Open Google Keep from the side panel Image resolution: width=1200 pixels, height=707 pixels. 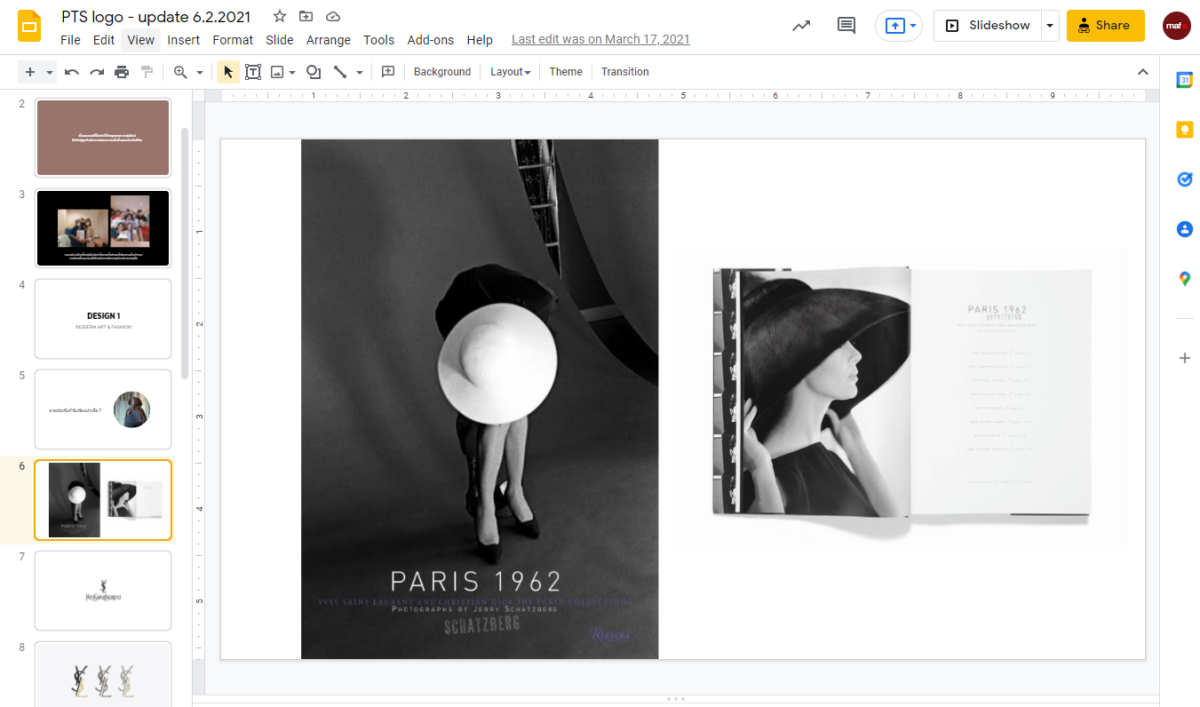(1184, 129)
